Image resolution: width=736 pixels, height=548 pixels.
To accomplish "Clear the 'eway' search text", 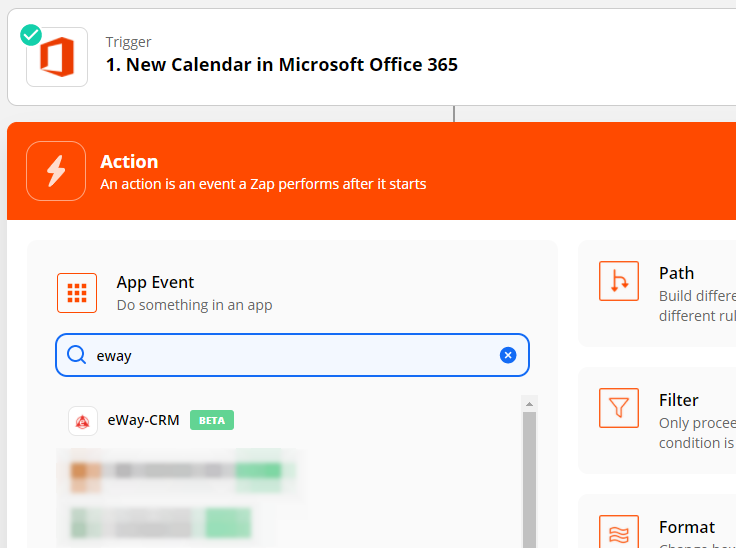I will pyautogui.click(x=508, y=355).
